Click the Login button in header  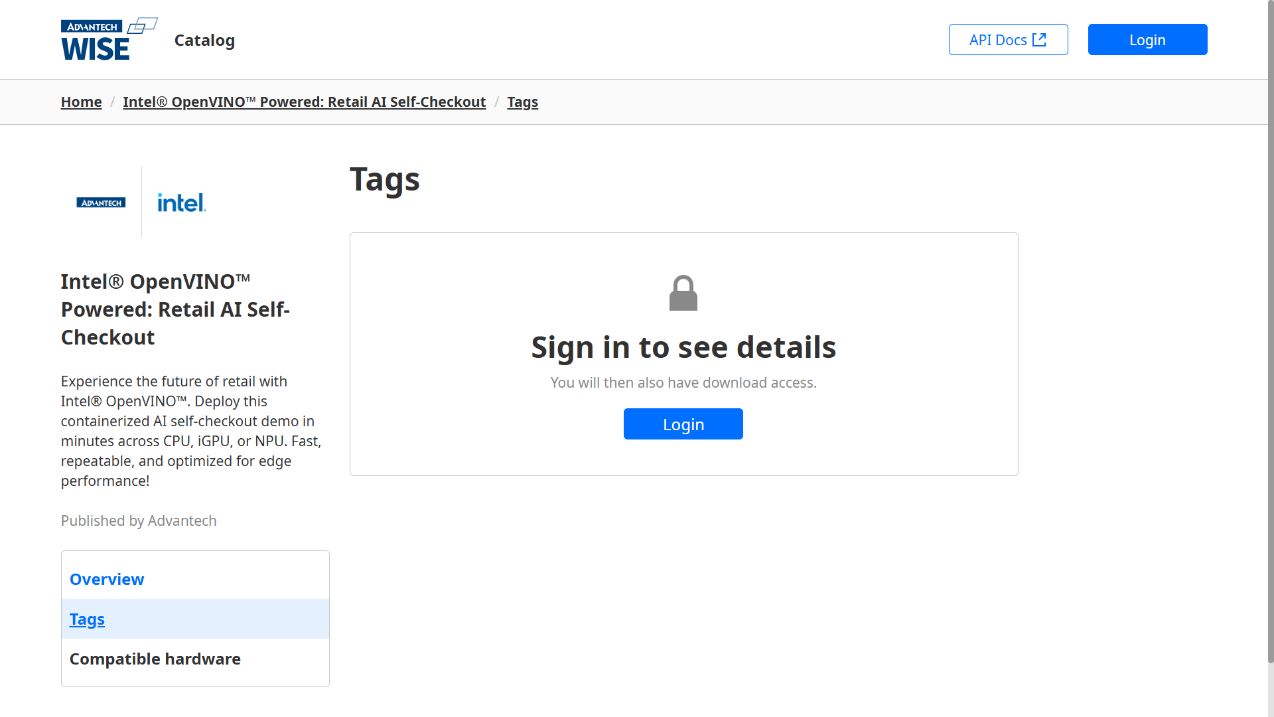point(1147,40)
